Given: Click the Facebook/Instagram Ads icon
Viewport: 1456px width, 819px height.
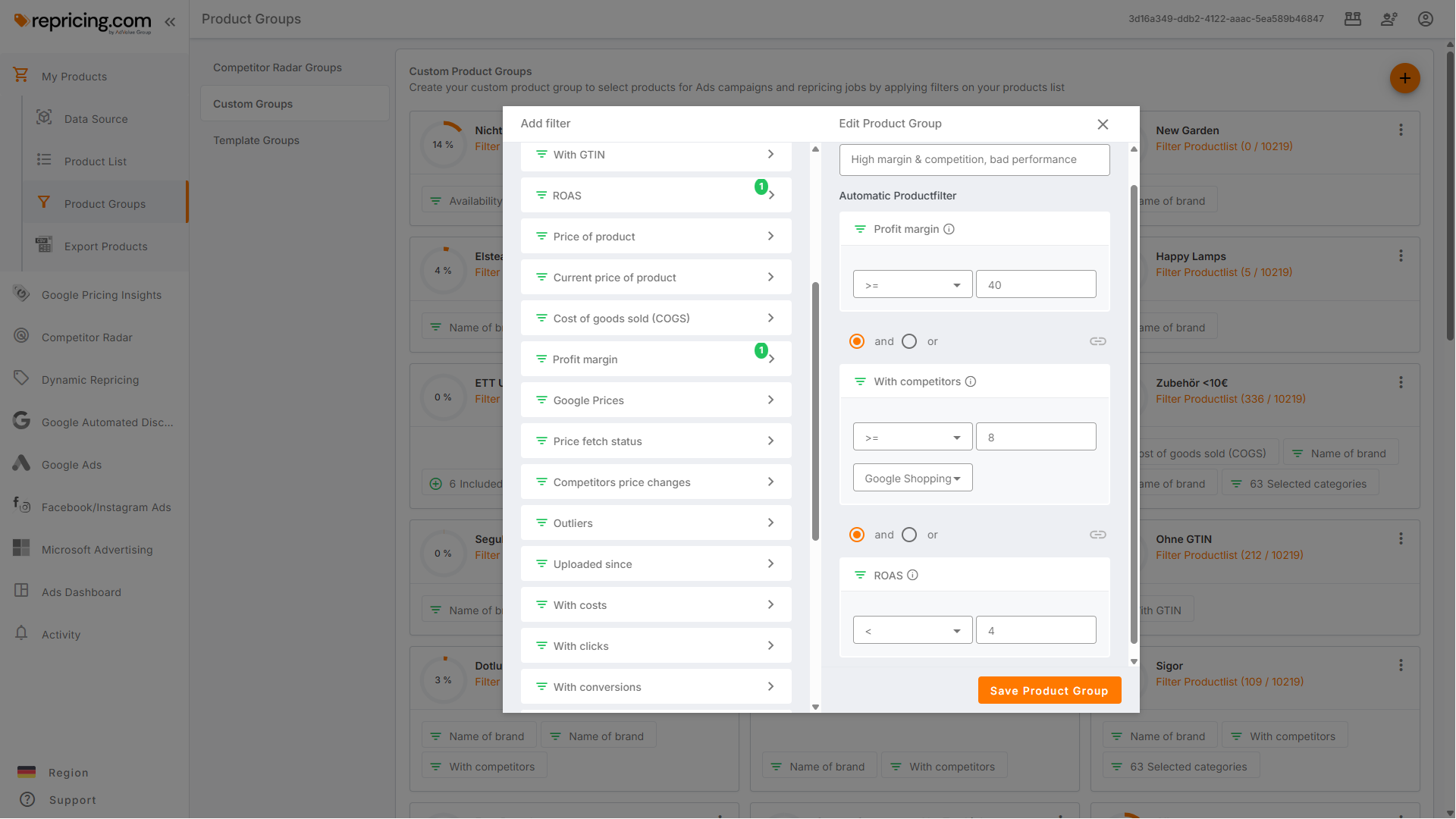Looking at the screenshot, I should pos(21,505).
